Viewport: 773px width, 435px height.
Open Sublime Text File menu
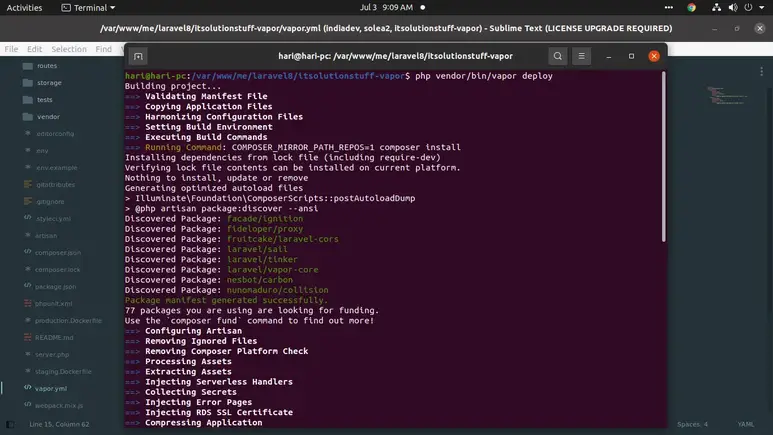pyautogui.click(x=11, y=49)
